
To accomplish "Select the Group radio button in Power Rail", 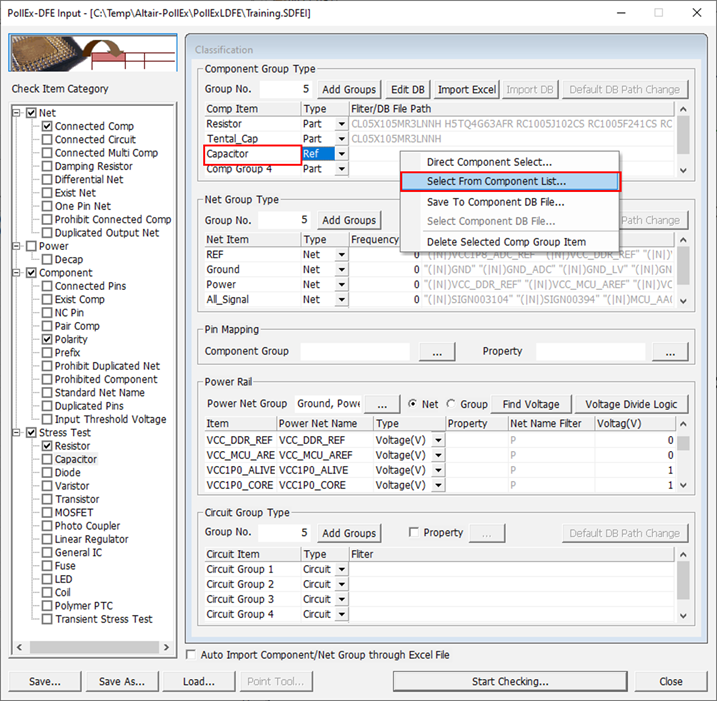I will [450, 404].
